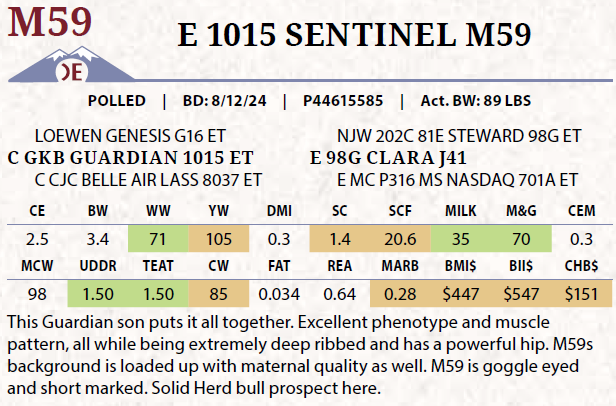Click the tan YW value 105 cell
The image size is (616, 406).
click(x=219, y=240)
